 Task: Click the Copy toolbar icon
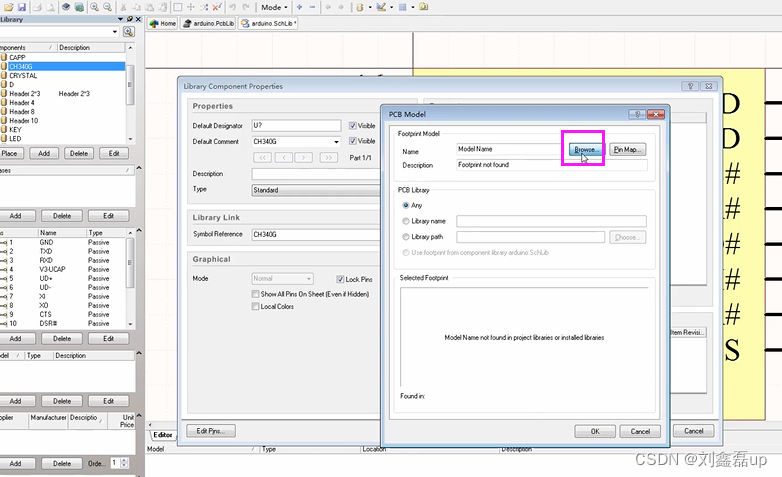coord(136,7)
